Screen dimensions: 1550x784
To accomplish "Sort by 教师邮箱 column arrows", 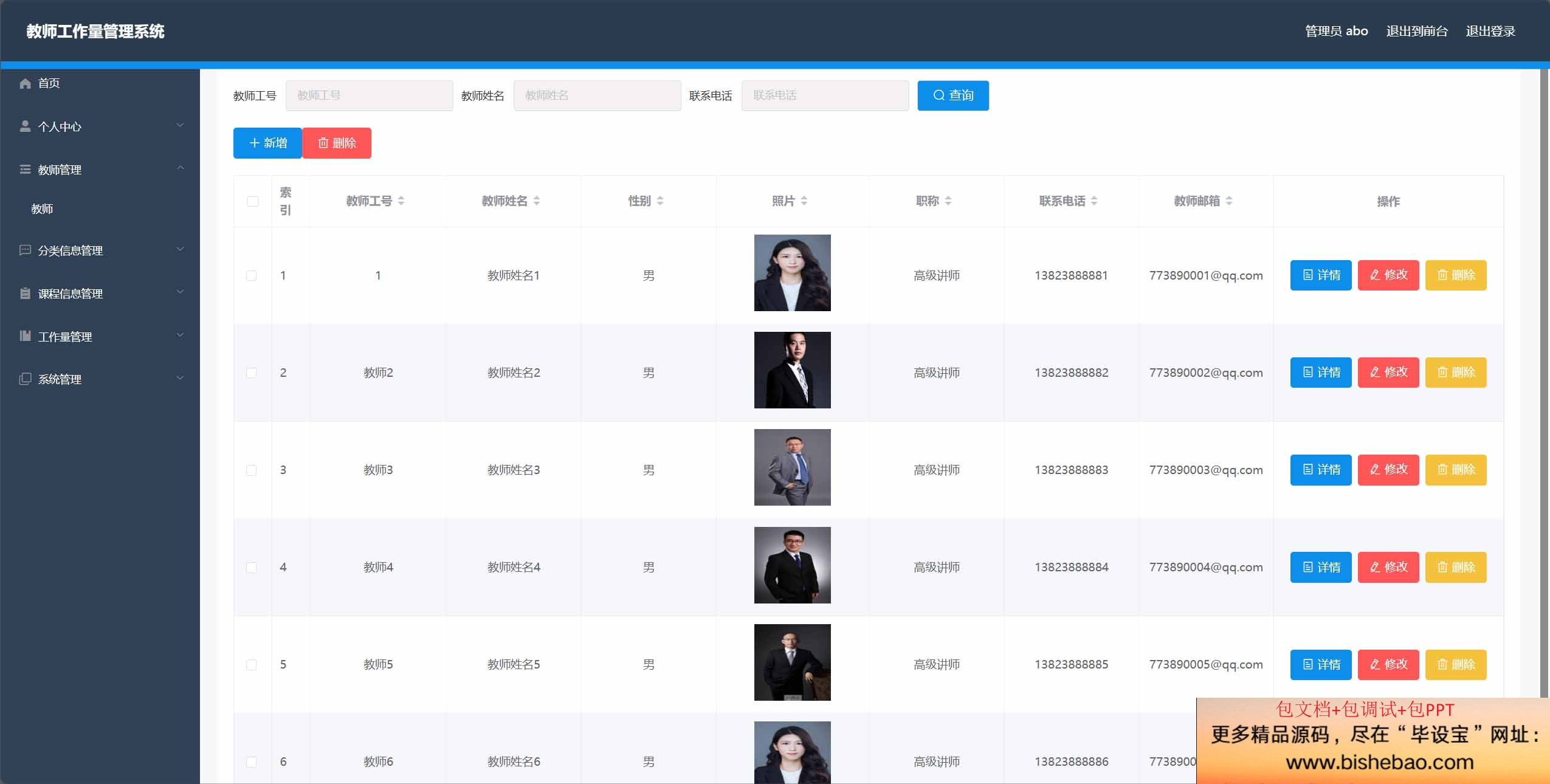I will point(1229,201).
